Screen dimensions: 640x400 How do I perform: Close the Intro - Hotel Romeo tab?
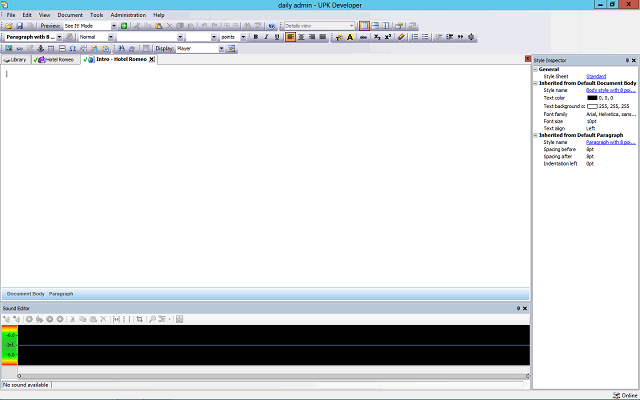(151, 60)
